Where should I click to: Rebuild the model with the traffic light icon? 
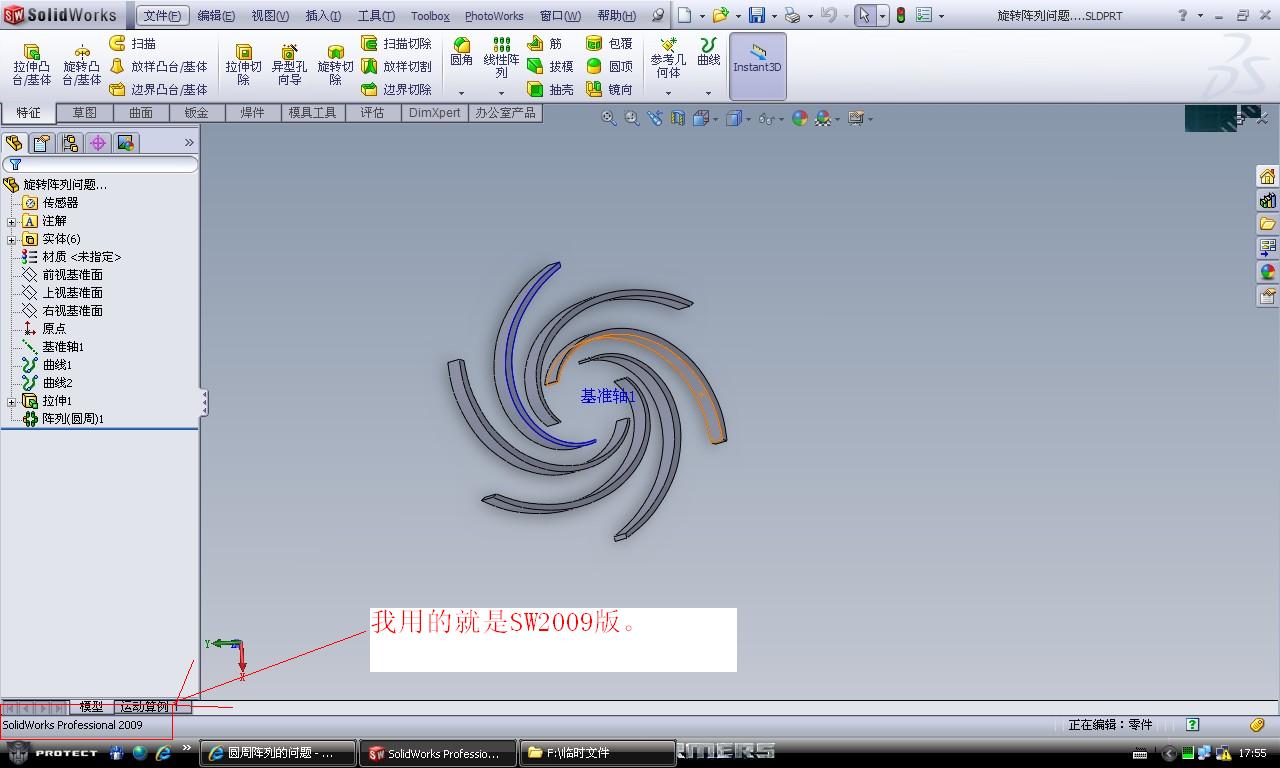pos(900,15)
